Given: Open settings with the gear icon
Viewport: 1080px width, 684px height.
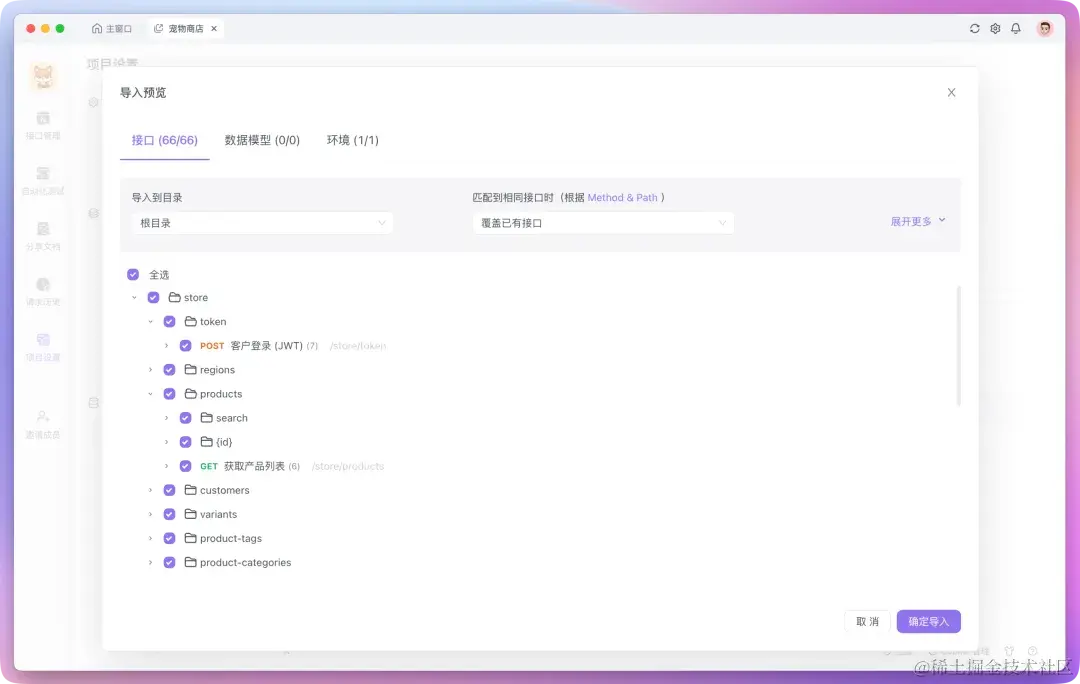Looking at the screenshot, I should tap(995, 28).
